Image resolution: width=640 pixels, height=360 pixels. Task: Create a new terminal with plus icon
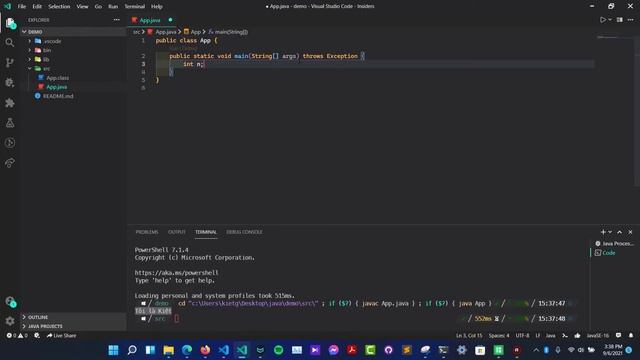pos(603,232)
